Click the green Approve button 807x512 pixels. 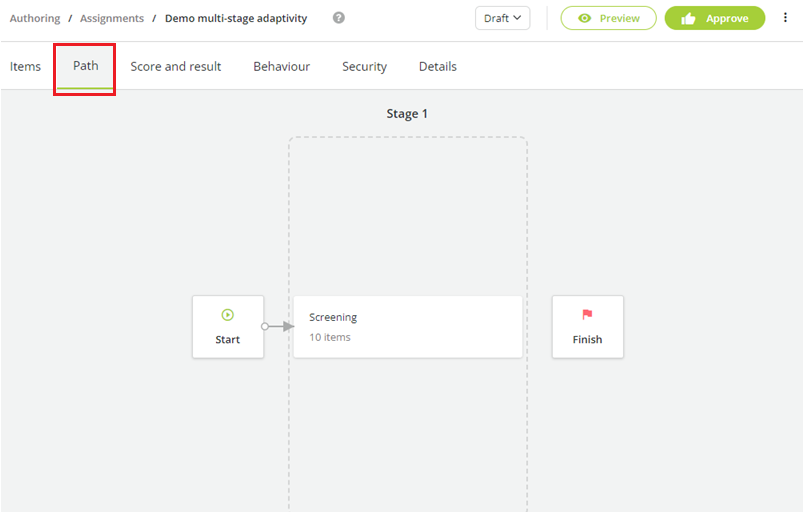click(x=714, y=18)
